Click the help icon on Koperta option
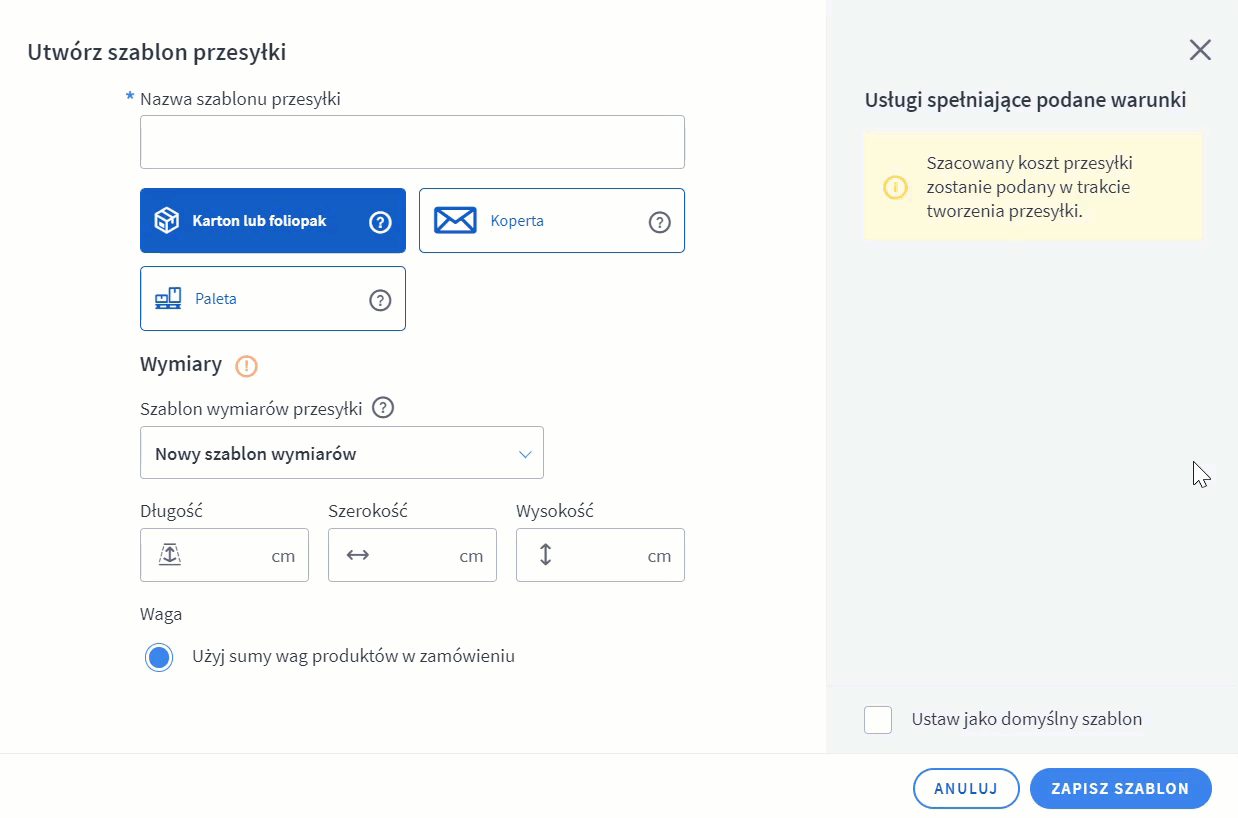This screenshot has width=1238, height=818. [x=659, y=222]
